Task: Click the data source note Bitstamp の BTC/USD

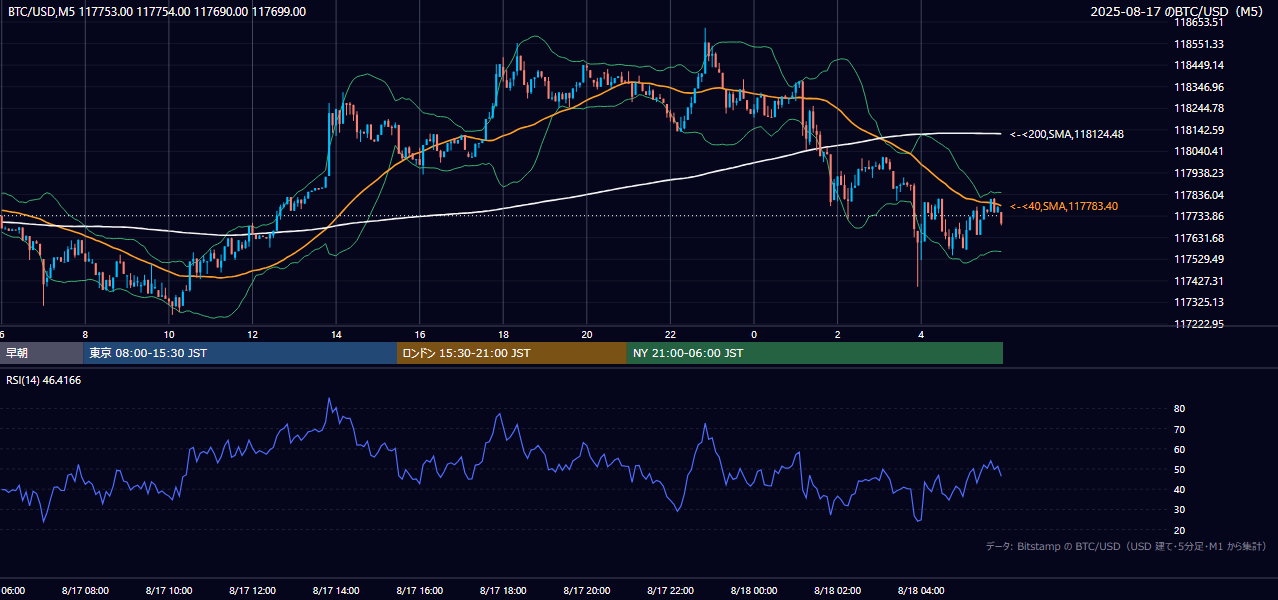Action: click(1126, 546)
